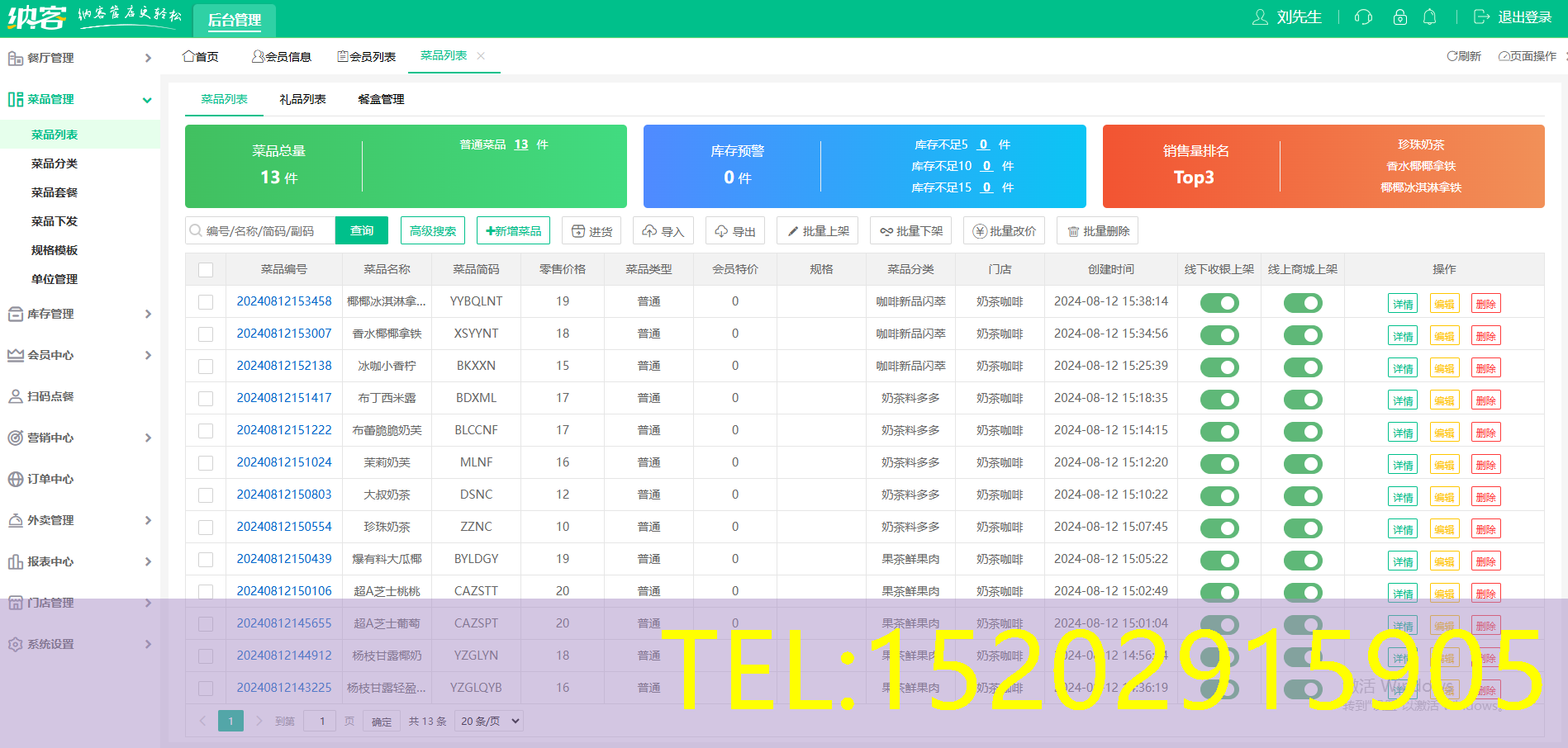Toggle 线上商城上架 for 香水椰椰拿铁 row
The height and width of the screenshot is (748, 1568).
click(x=1303, y=335)
